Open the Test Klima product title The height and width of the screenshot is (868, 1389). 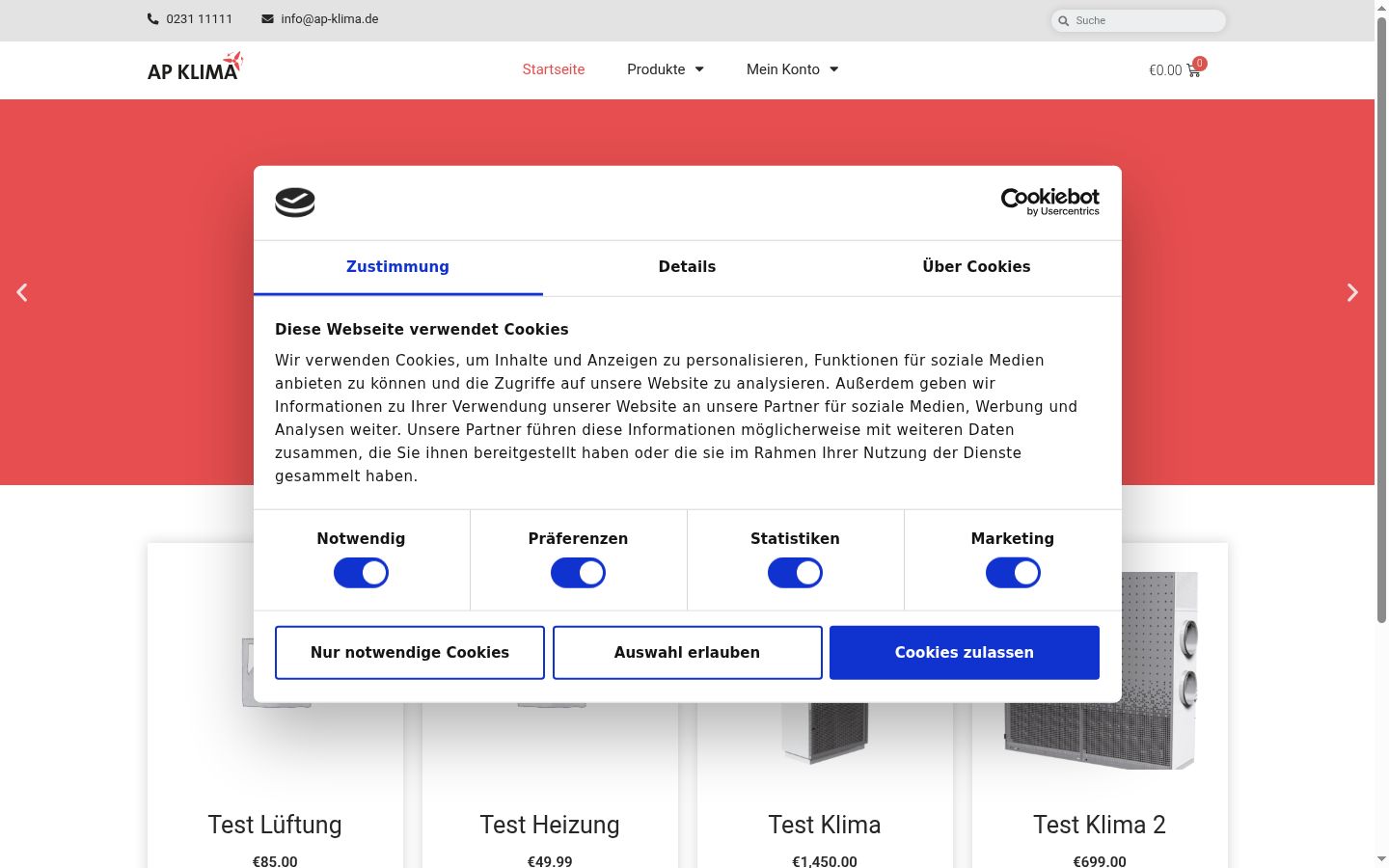825,825
